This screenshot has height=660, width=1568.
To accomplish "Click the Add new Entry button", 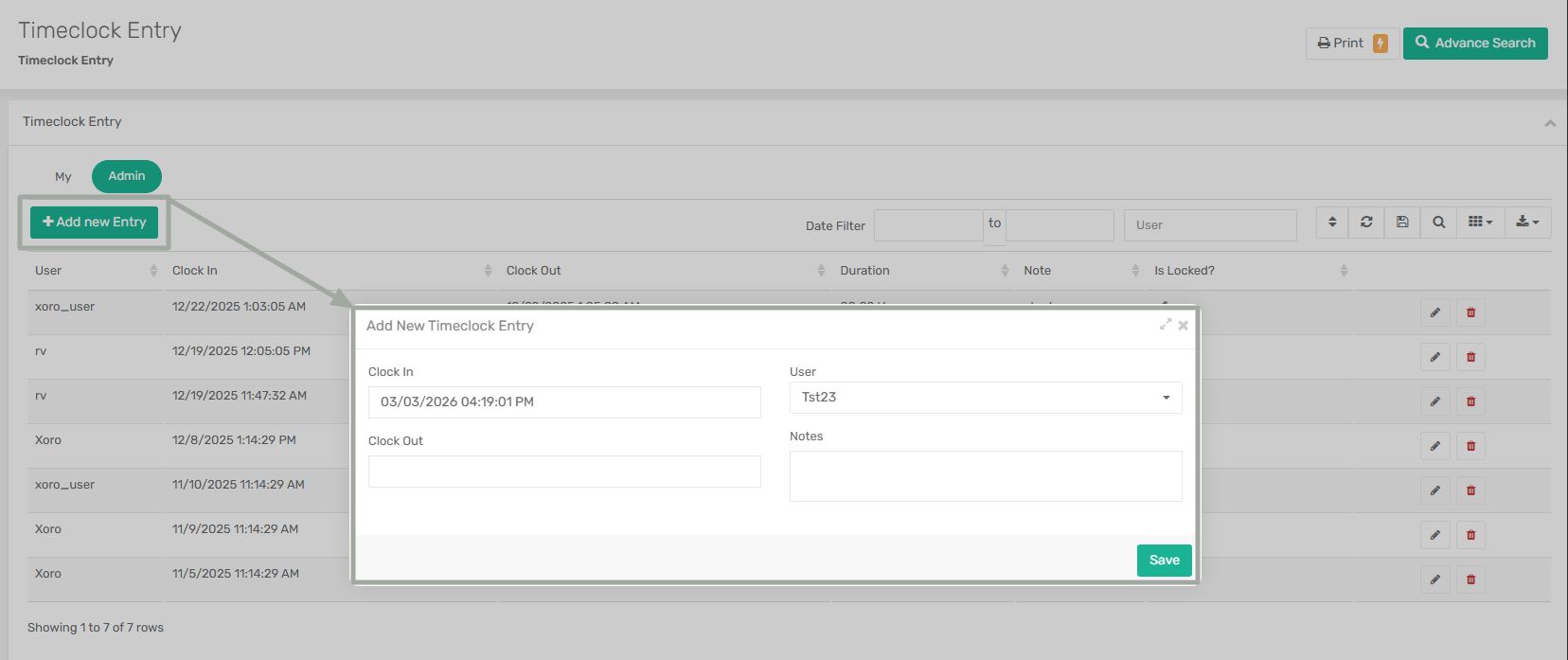I will coord(95,223).
